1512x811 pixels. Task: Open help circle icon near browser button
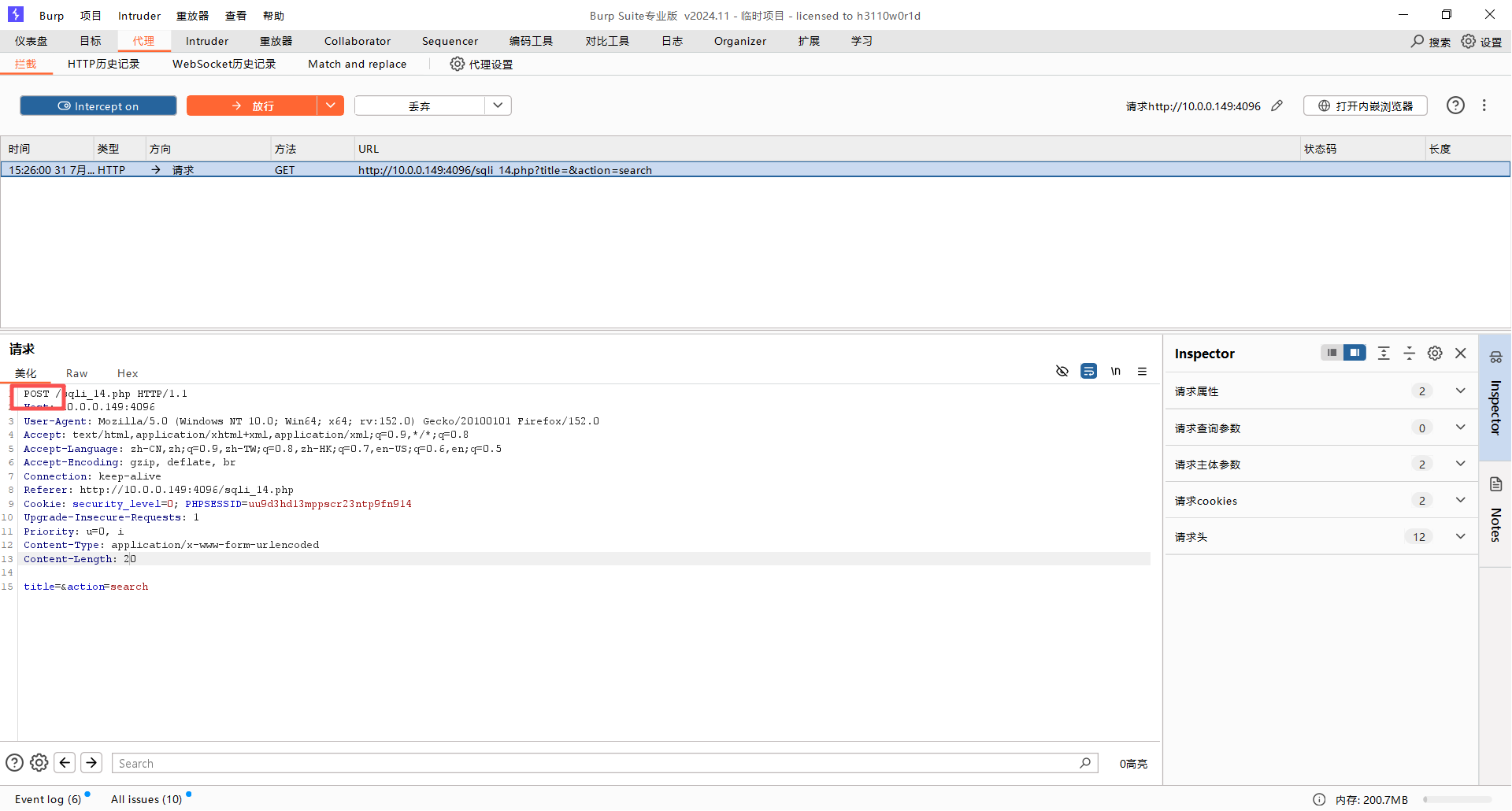pyautogui.click(x=1455, y=106)
